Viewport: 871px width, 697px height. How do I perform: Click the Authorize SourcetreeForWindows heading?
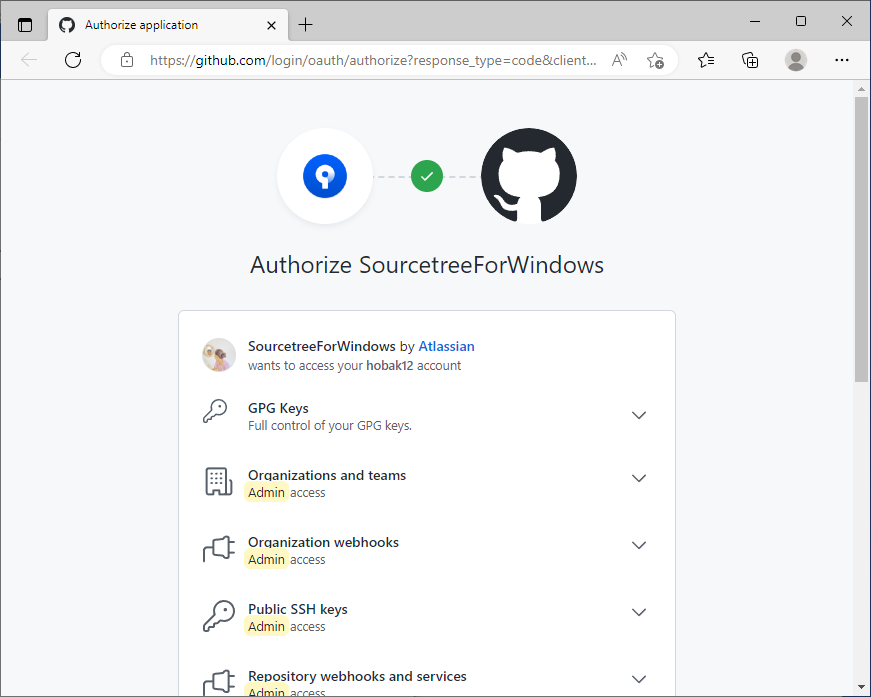[x=427, y=265]
